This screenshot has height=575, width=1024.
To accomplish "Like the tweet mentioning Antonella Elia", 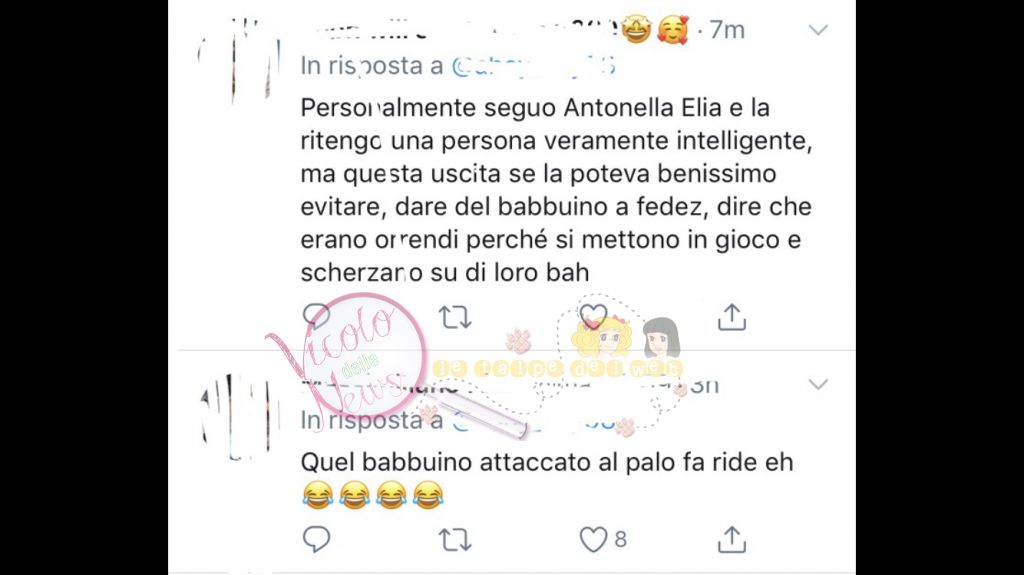I will tap(593, 317).
